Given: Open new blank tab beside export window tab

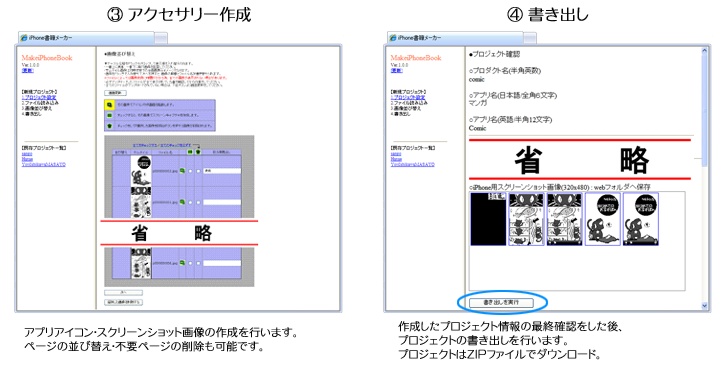Looking at the screenshot, I should click(530, 38).
